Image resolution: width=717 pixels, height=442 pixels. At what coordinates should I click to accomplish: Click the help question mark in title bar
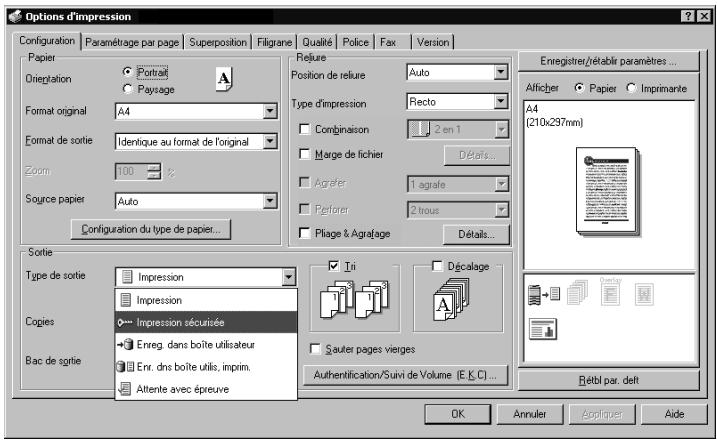[689, 16]
